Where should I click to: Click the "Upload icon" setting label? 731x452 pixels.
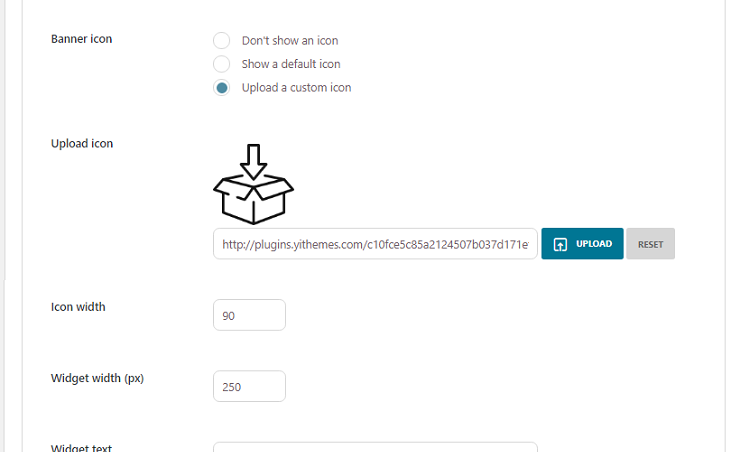(82, 144)
